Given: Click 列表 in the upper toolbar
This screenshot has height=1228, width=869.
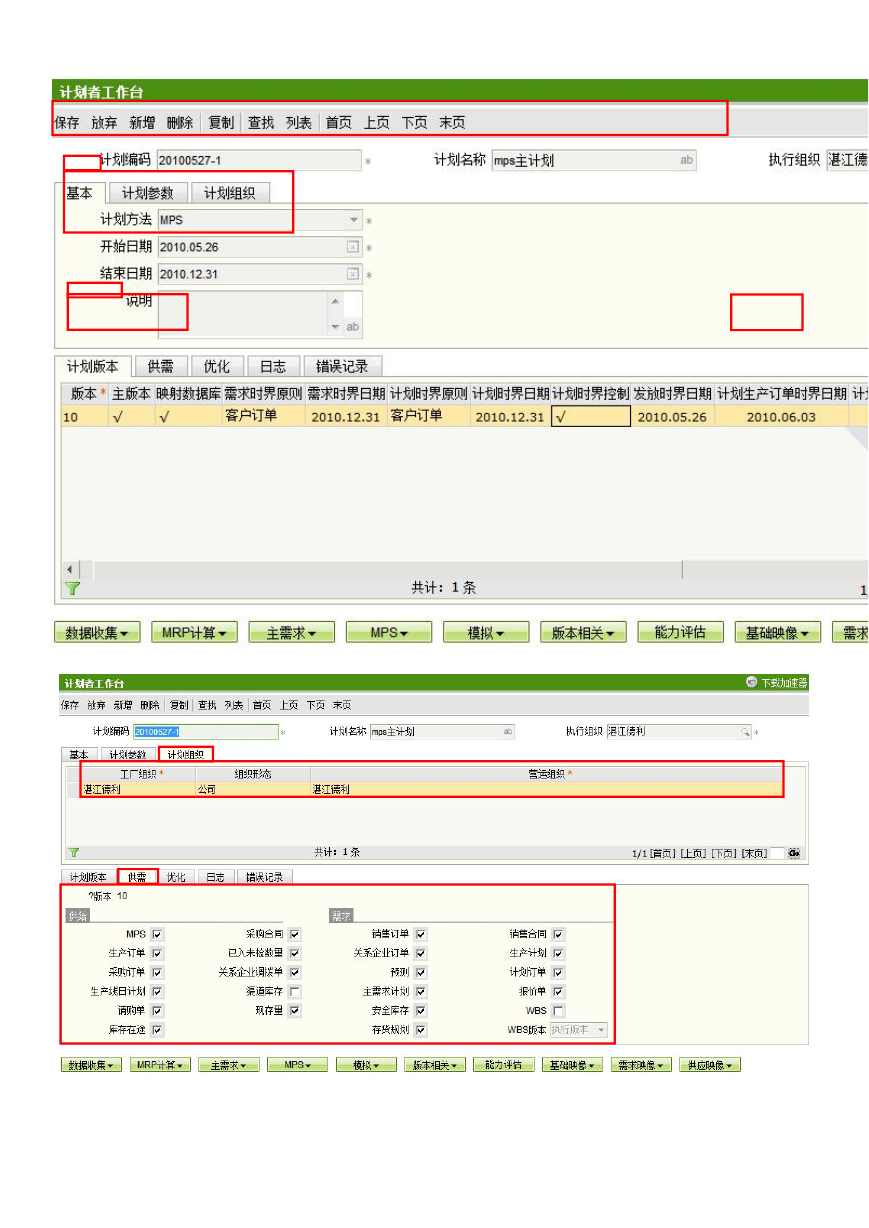Looking at the screenshot, I should (299, 122).
